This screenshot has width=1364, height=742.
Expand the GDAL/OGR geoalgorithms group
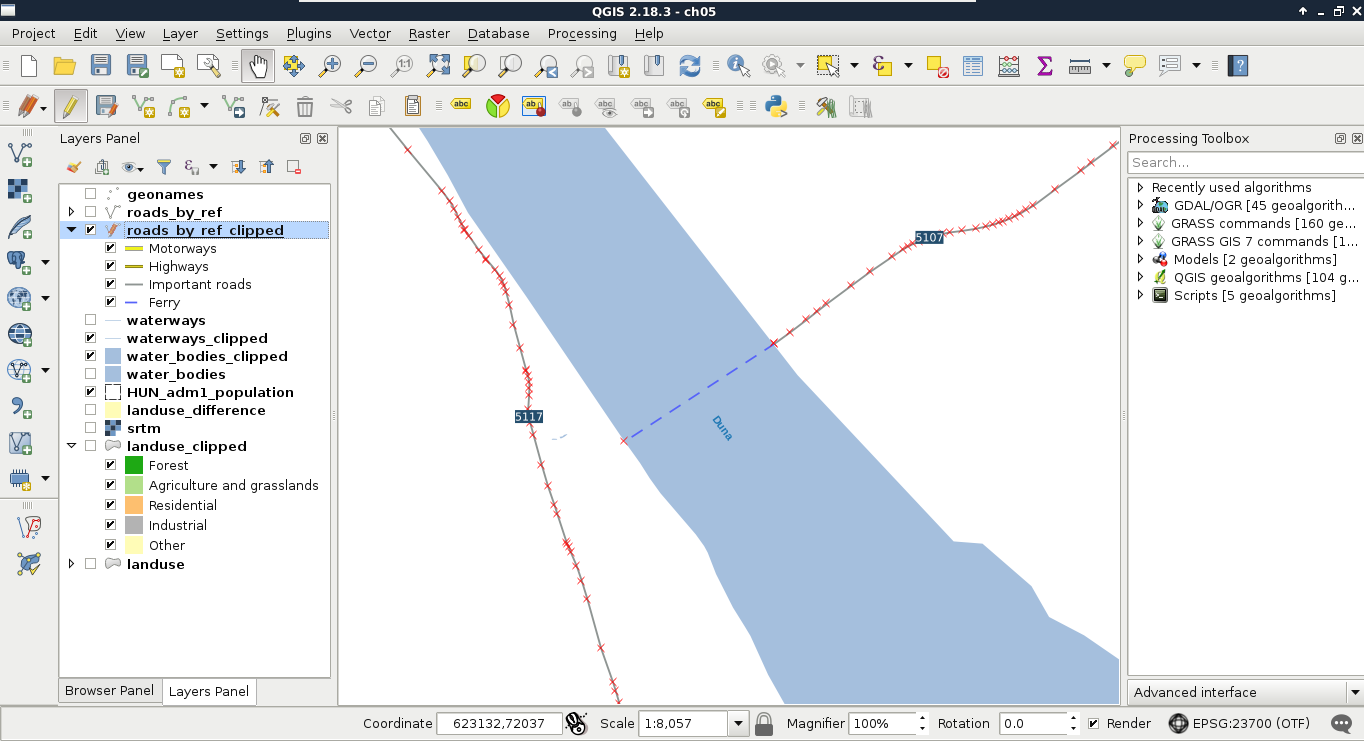coord(1140,205)
